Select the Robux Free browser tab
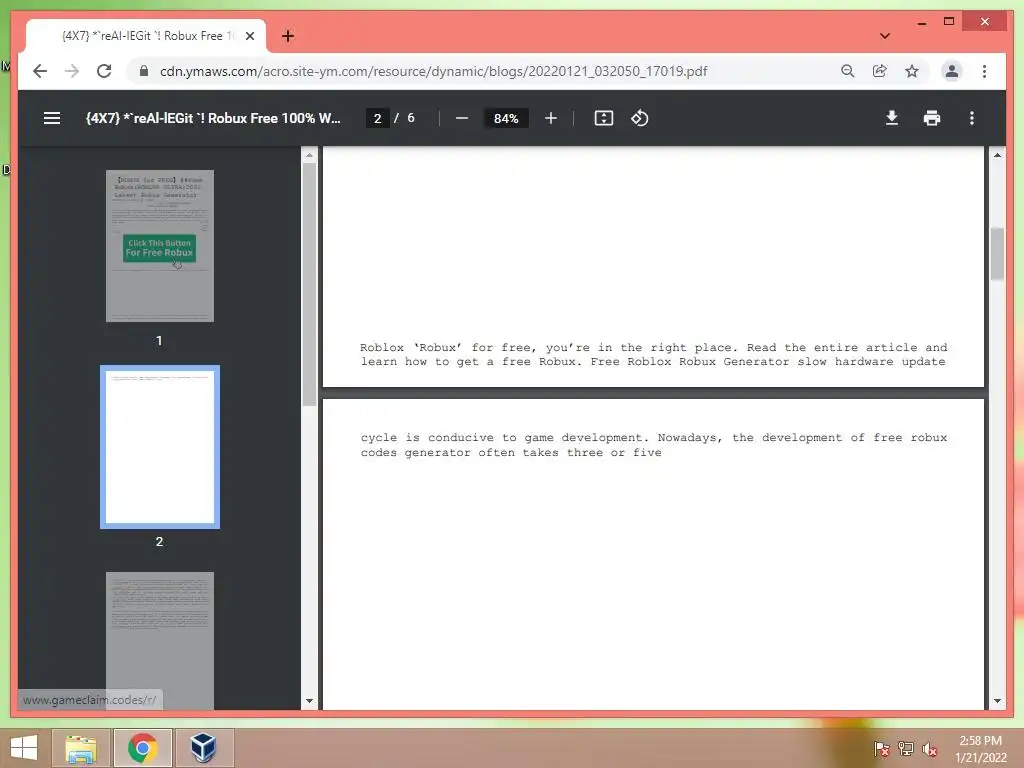The width and height of the screenshot is (1024, 768). click(x=146, y=36)
